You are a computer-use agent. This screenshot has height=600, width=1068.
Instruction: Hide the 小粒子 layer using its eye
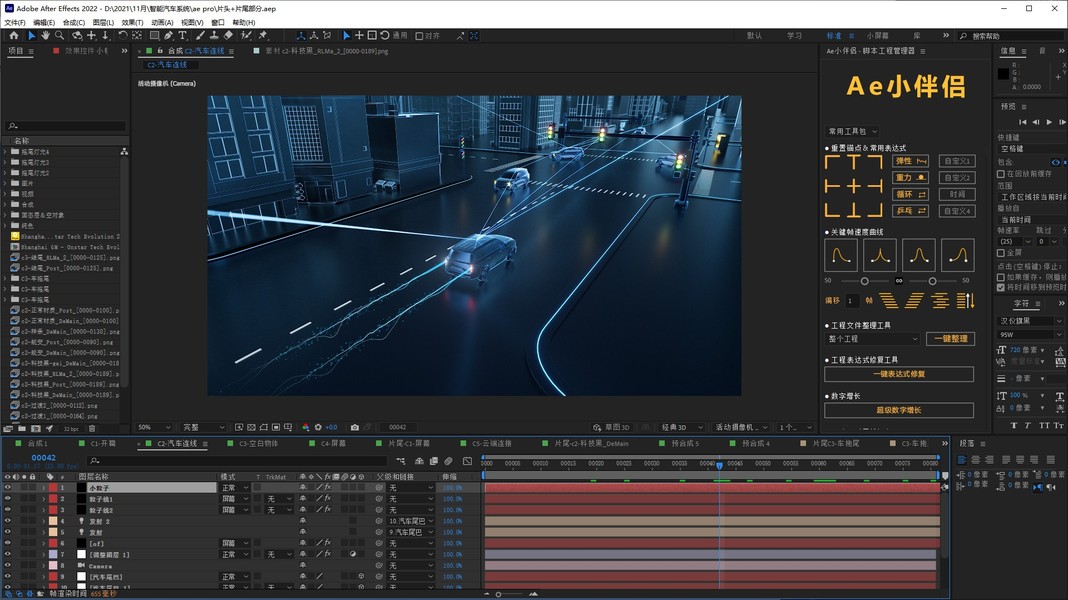pos(7,488)
